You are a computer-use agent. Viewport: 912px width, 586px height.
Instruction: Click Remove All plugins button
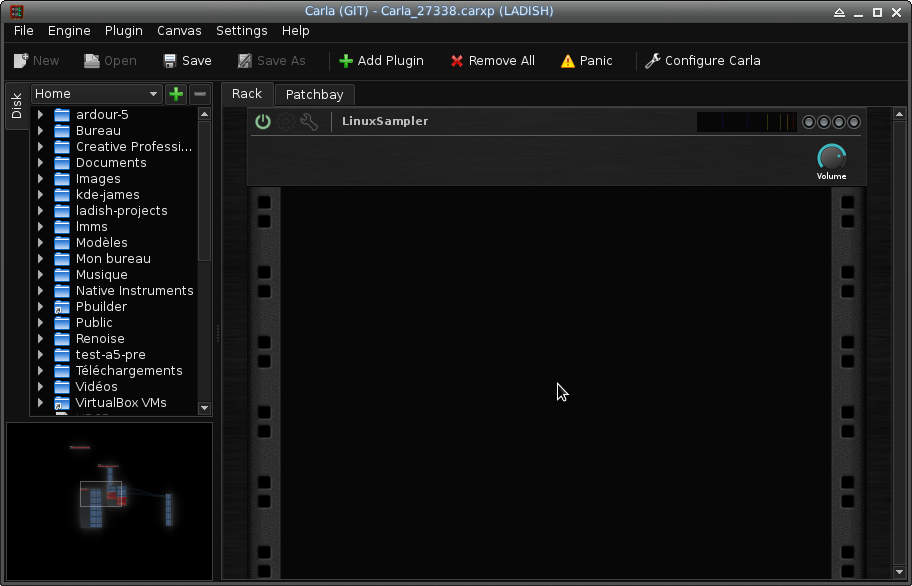[x=493, y=61]
